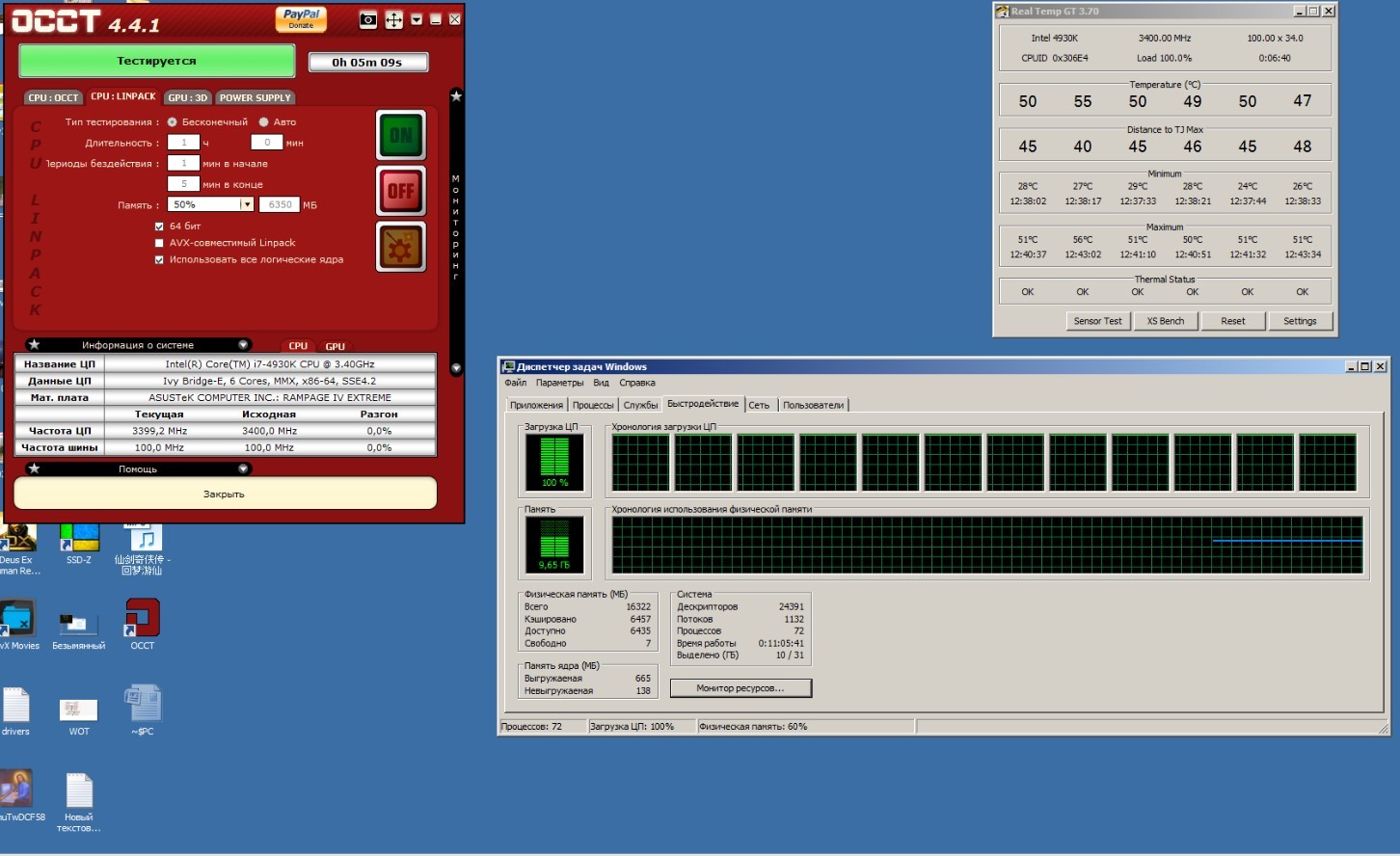Click the duration minutes input field
Screen dimensions: 1400x856
(267, 142)
